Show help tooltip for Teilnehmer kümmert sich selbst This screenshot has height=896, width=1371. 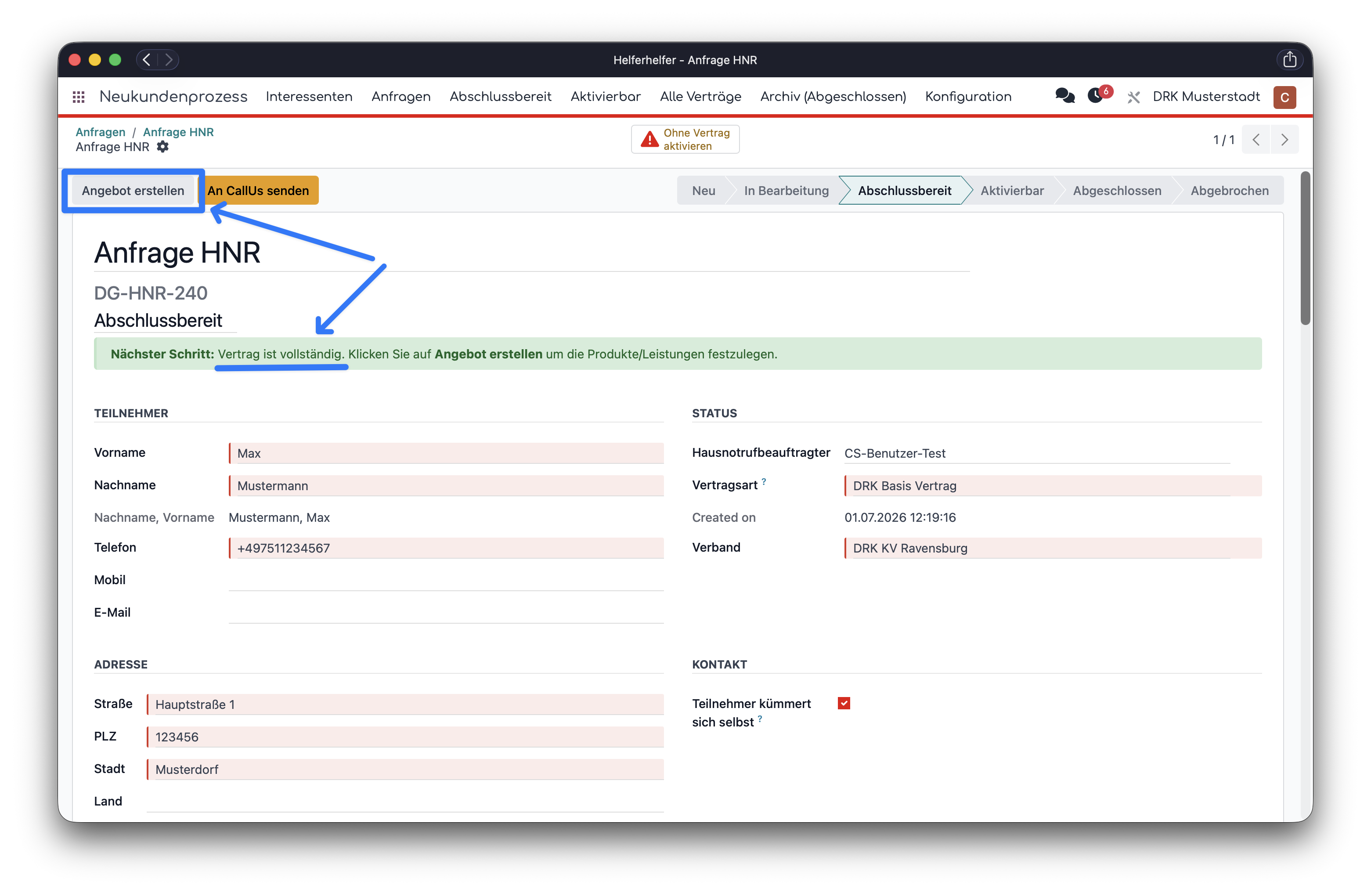pyautogui.click(x=760, y=718)
